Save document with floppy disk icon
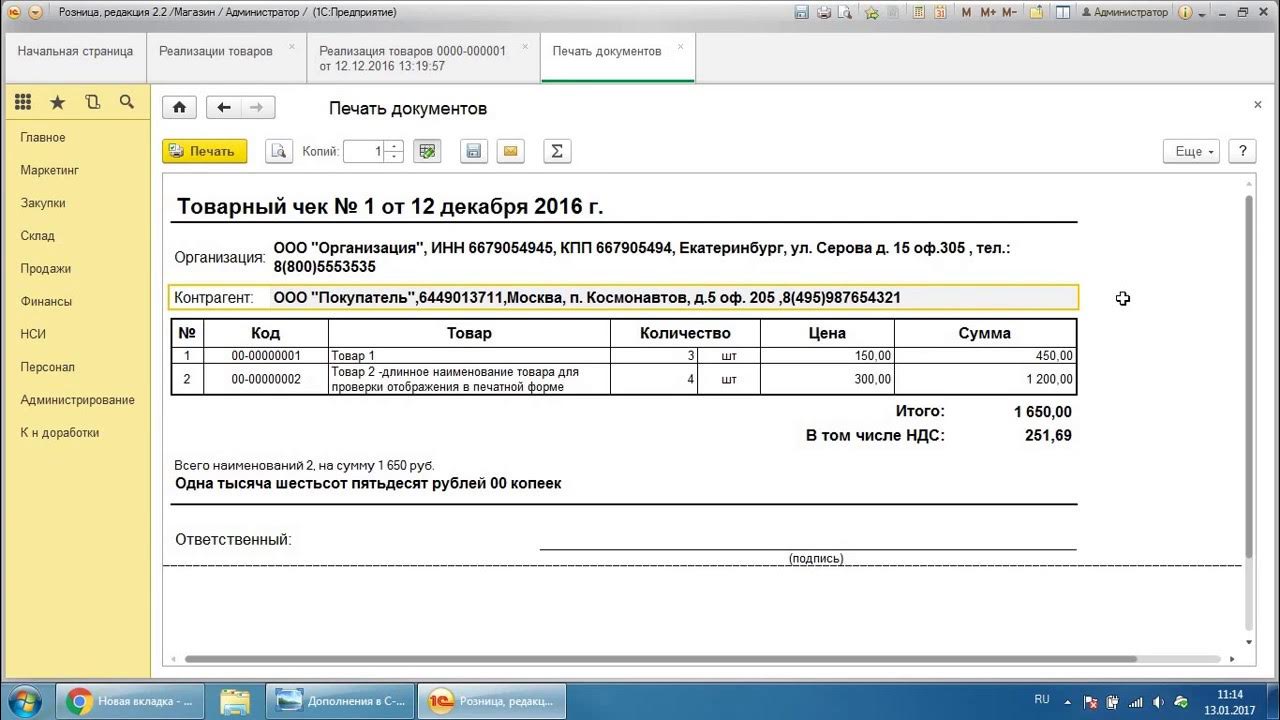Image resolution: width=1280 pixels, height=720 pixels. pos(474,151)
